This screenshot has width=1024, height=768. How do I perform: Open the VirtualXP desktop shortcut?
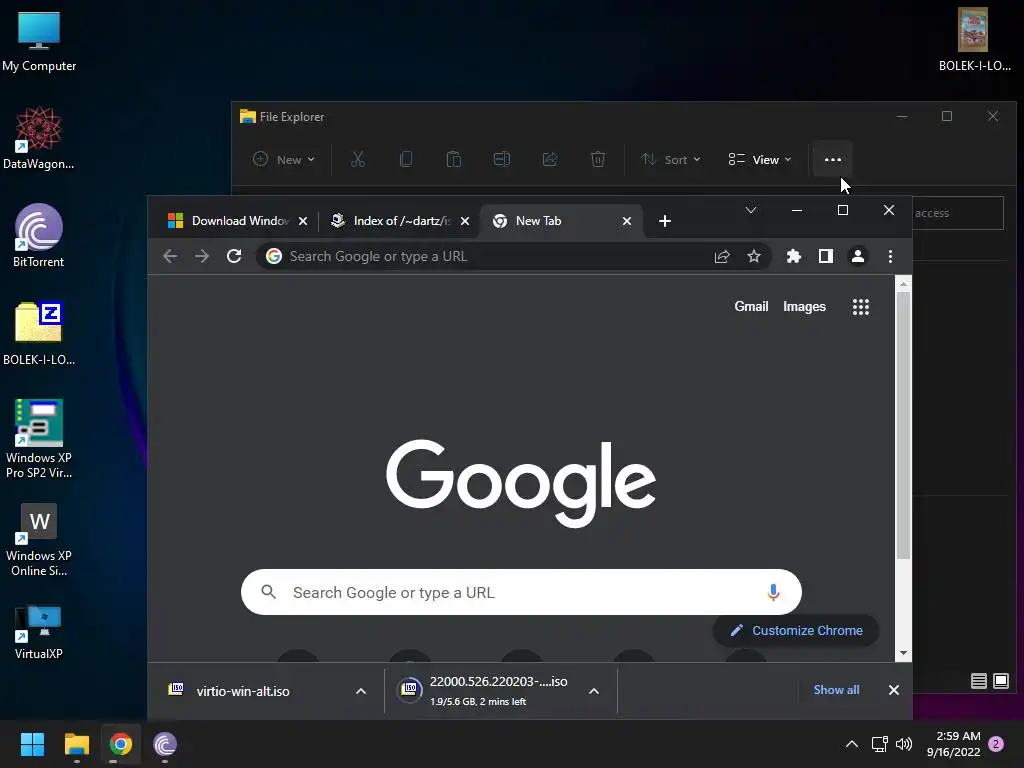click(x=39, y=633)
